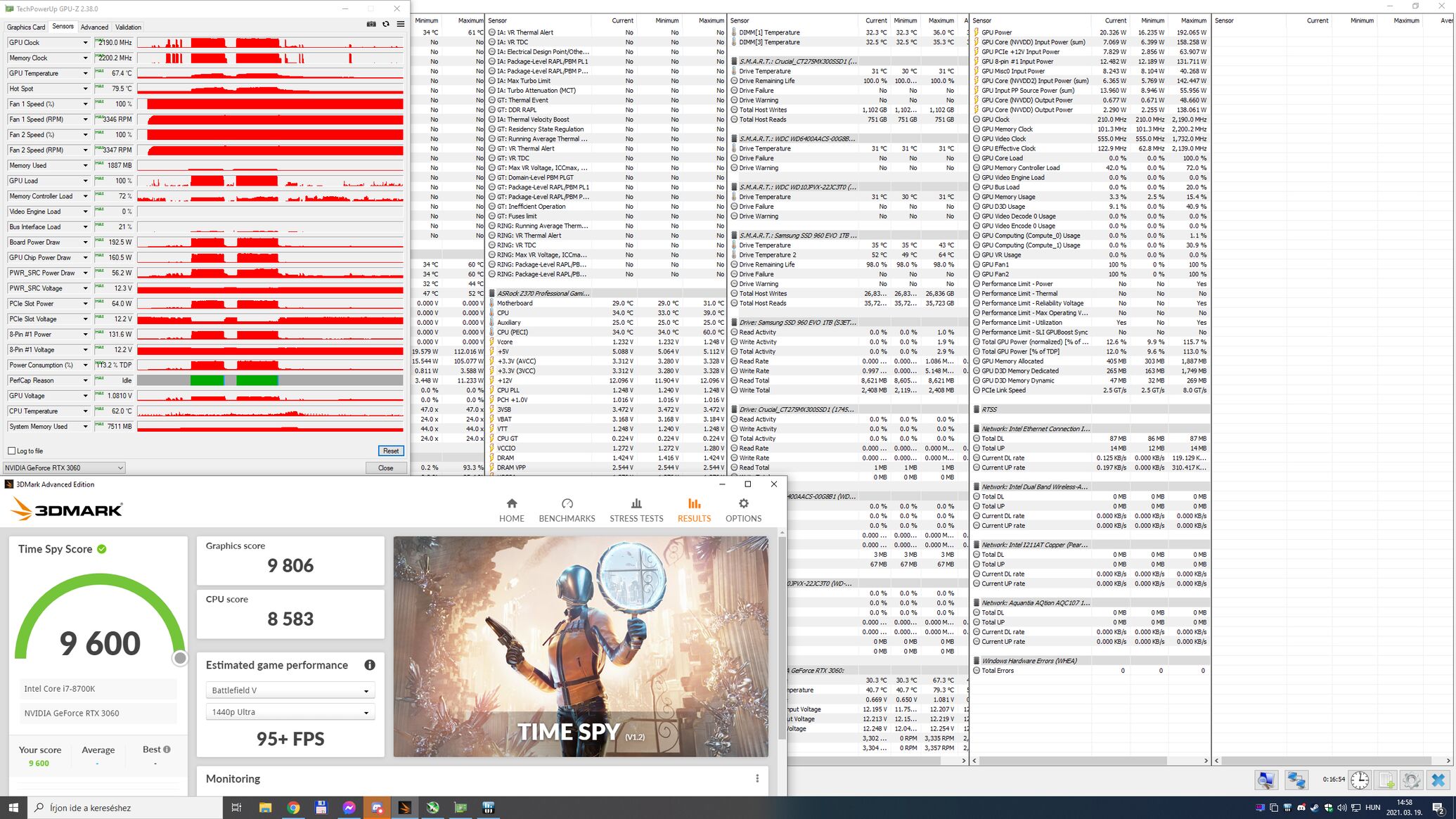Viewport: 1456px width, 819px height.
Task: Click 3DMark icon on the taskbar
Action: pyautogui.click(x=404, y=808)
